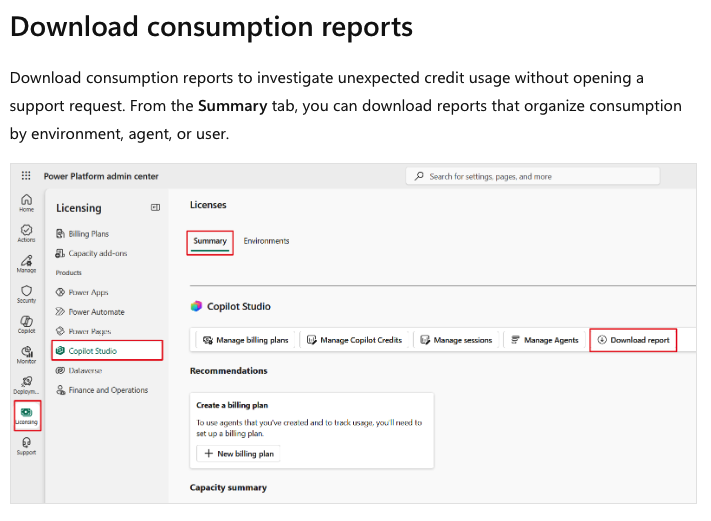Click the search magnifier icon
Viewport: 711px width, 521px height.
419,176
